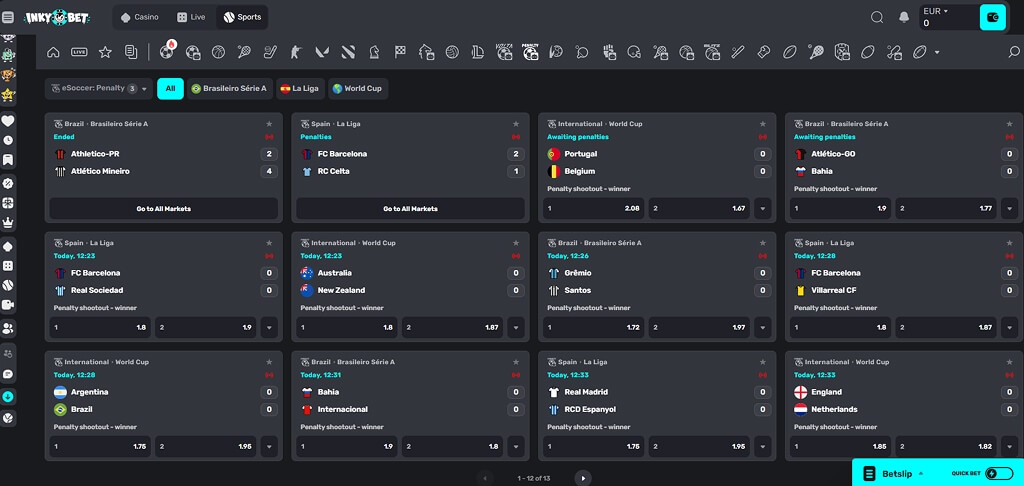Select the All leagues filter
Viewport: 1024px width, 486px height.
(170, 88)
